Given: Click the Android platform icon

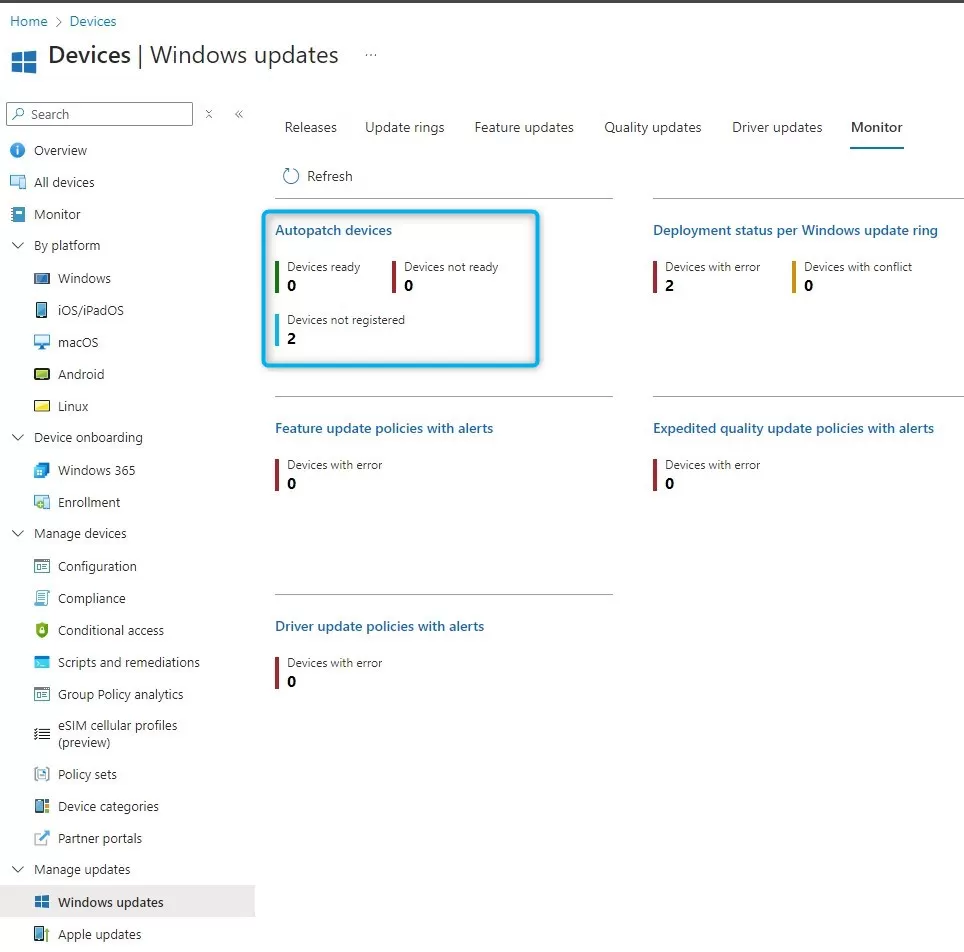Looking at the screenshot, I should click(42, 374).
